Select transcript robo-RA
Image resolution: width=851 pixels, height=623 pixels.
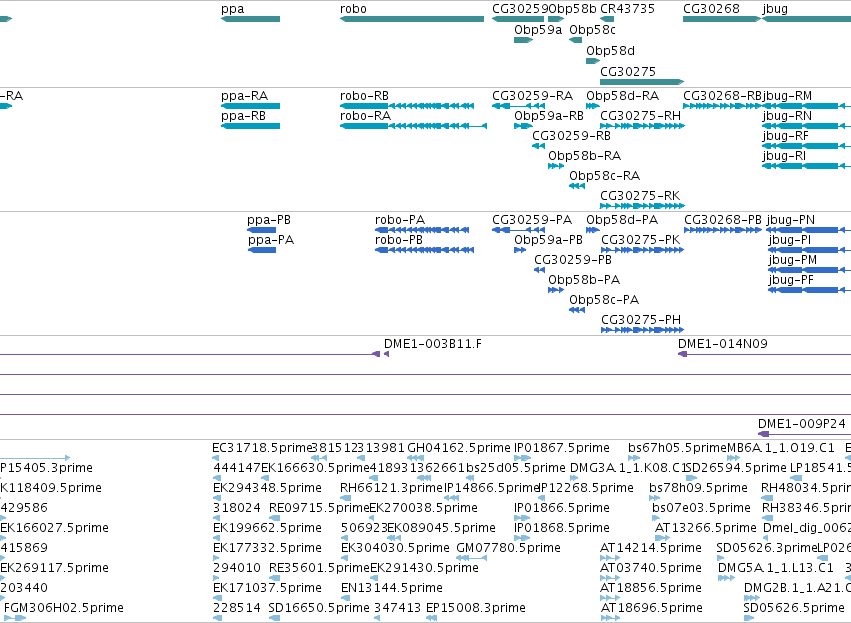(414, 126)
